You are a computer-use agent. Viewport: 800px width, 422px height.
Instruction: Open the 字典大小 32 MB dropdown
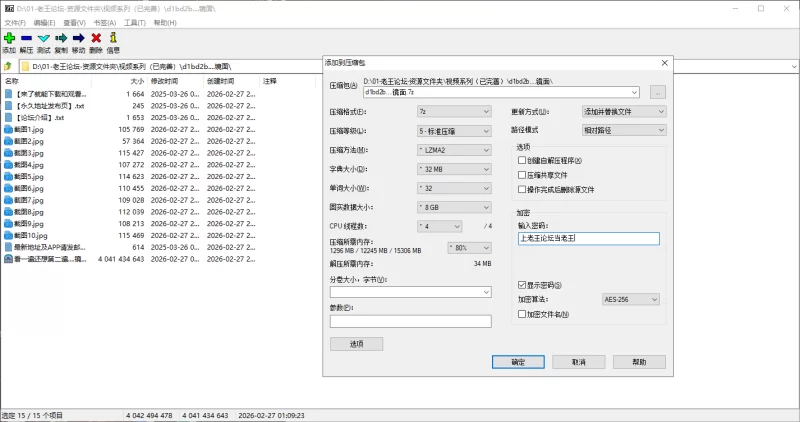tap(454, 169)
